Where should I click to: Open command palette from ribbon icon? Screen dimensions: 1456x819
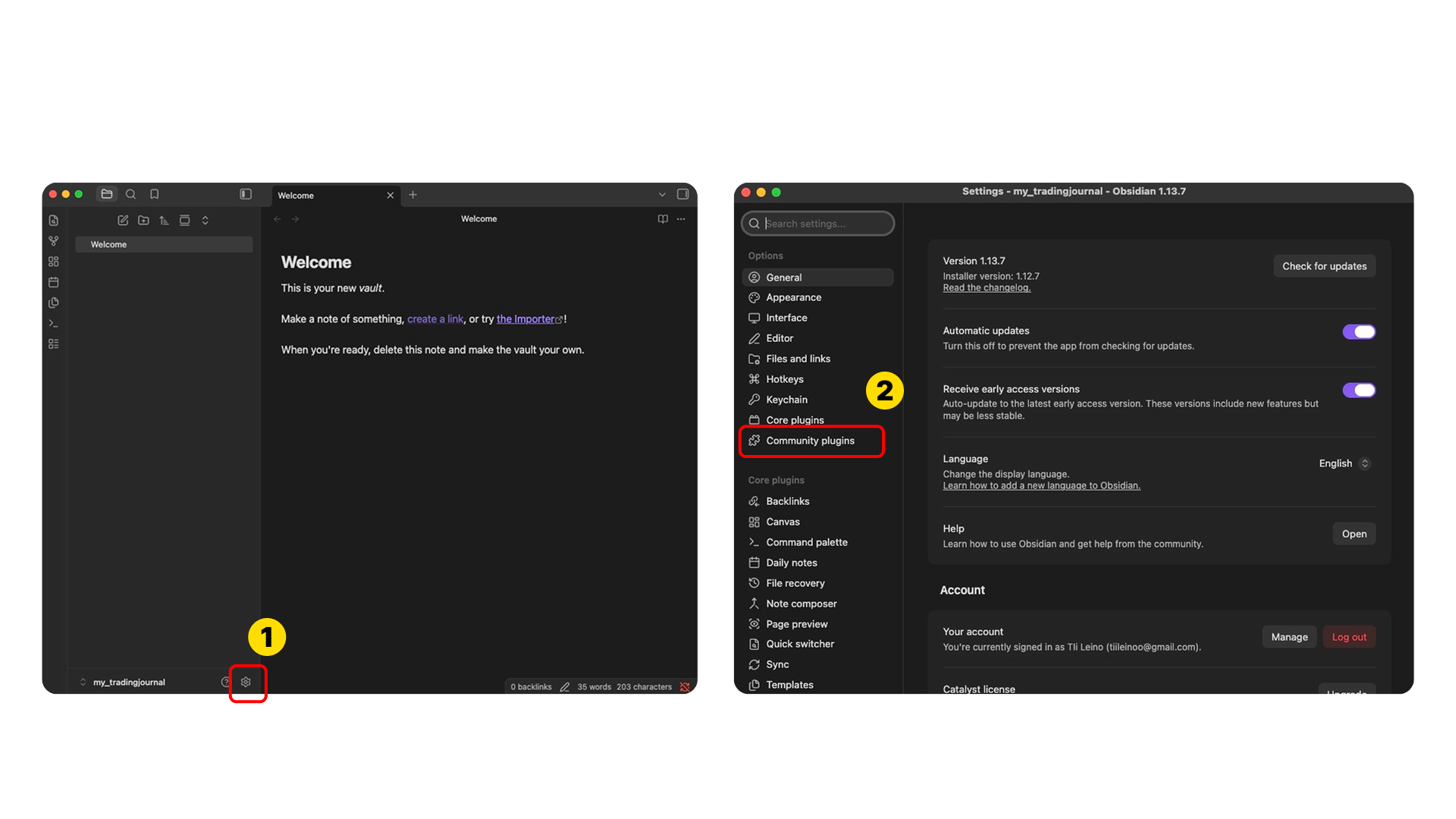point(53,323)
